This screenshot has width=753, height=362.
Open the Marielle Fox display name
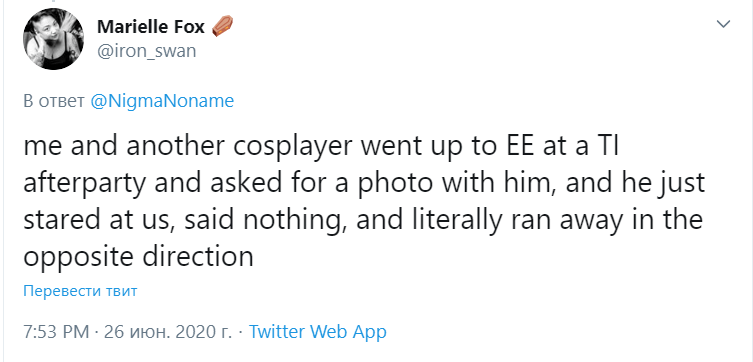pos(151,27)
